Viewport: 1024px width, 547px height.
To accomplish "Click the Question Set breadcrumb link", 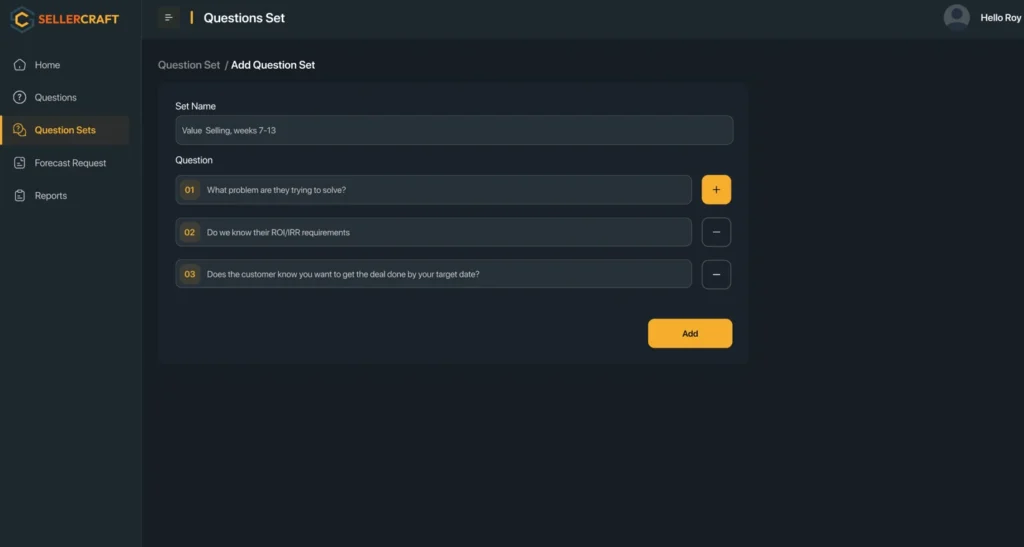I will (189, 65).
